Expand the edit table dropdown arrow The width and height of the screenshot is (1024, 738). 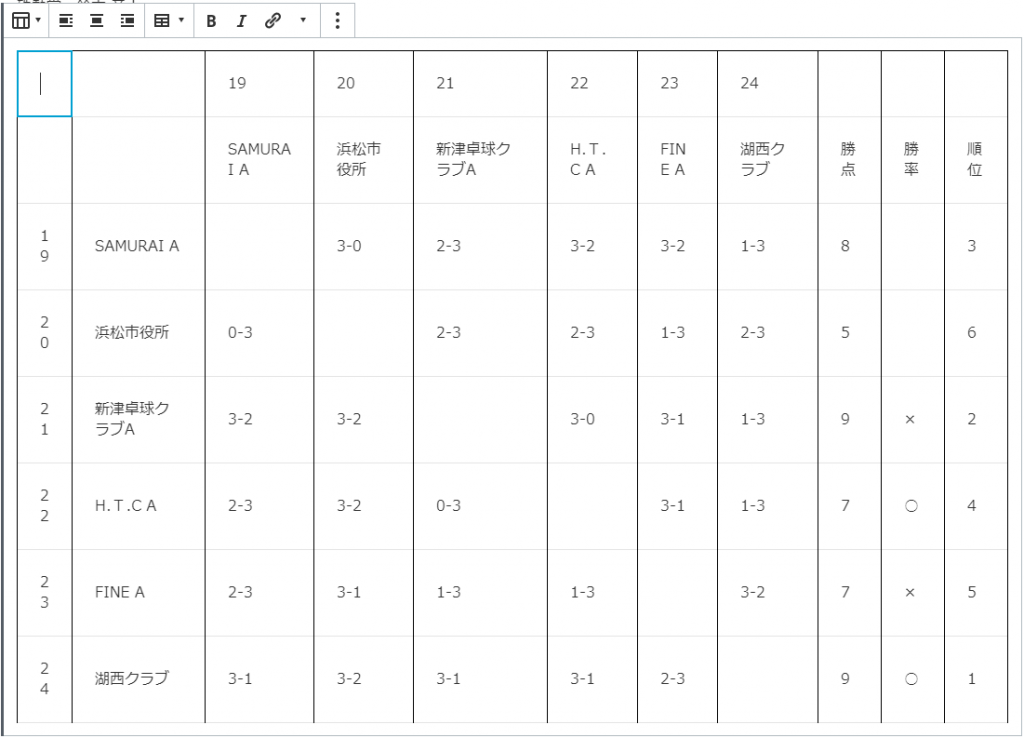181,20
